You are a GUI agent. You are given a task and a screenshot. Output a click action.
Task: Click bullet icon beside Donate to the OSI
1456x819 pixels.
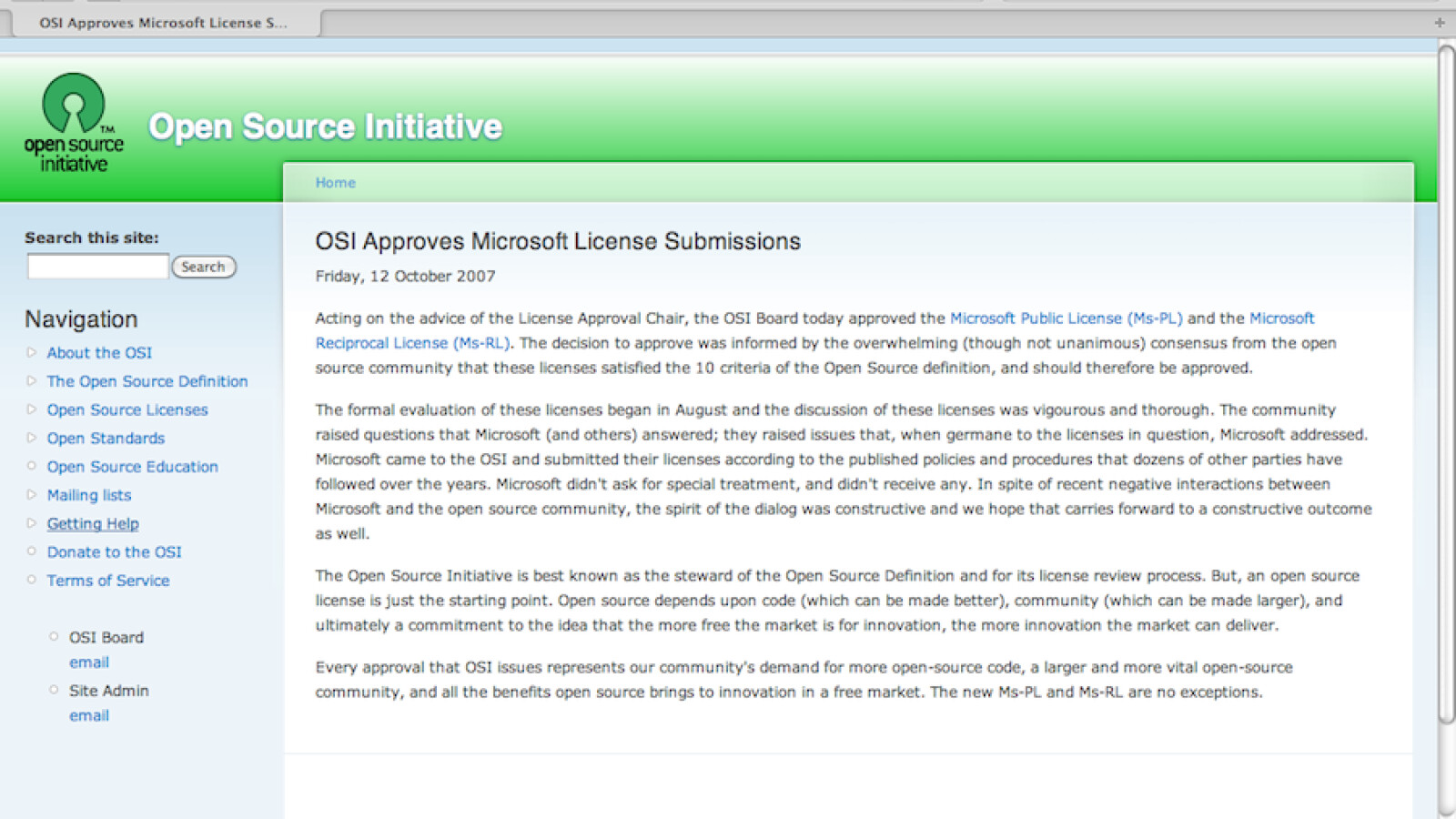pos(31,551)
